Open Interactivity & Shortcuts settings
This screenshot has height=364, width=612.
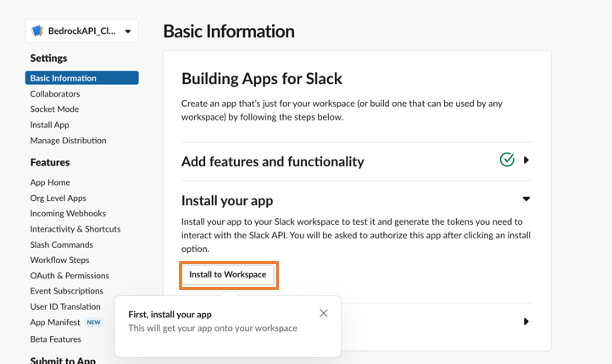[75, 229]
